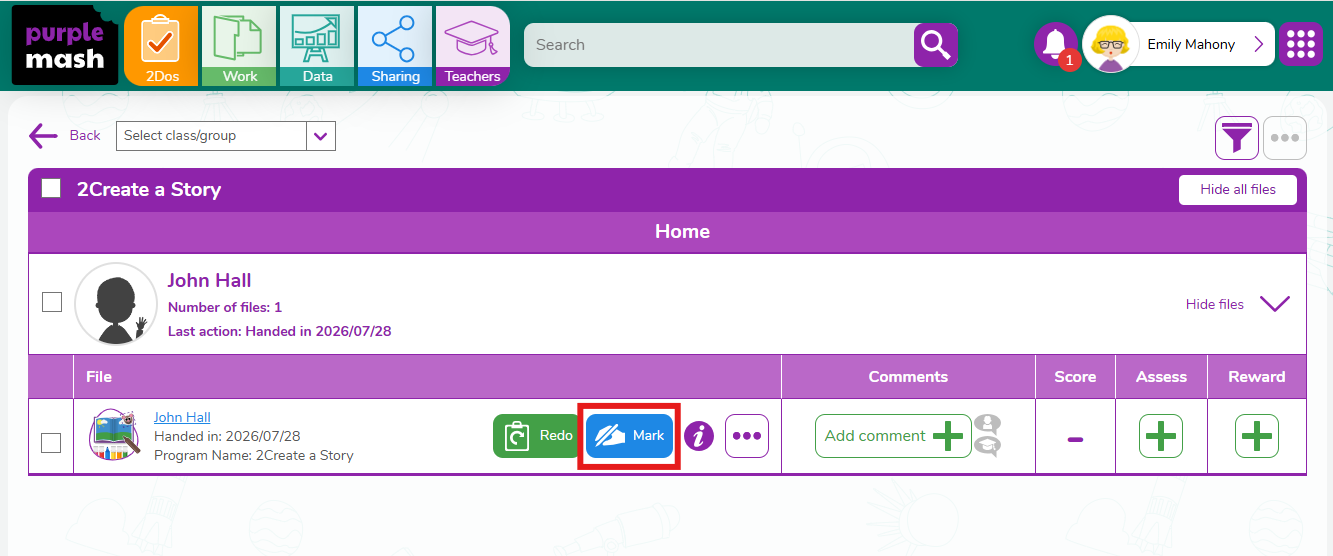Click the greyed three-dot options button
This screenshot has width=1333, height=556.
click(x=1285, y=138)
